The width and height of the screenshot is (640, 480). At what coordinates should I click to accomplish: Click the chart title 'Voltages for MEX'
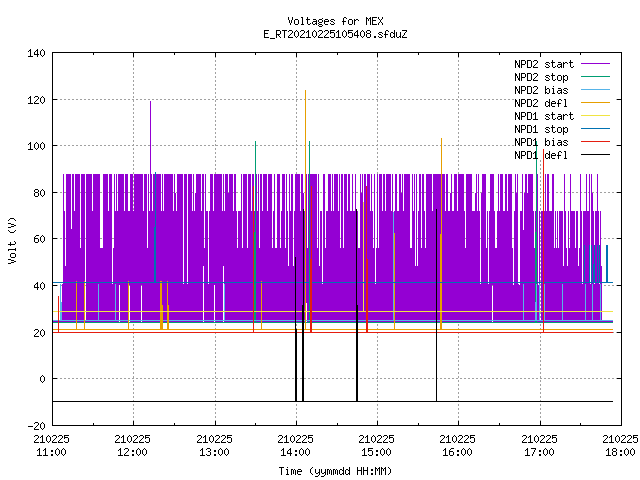tap(335, 21)
